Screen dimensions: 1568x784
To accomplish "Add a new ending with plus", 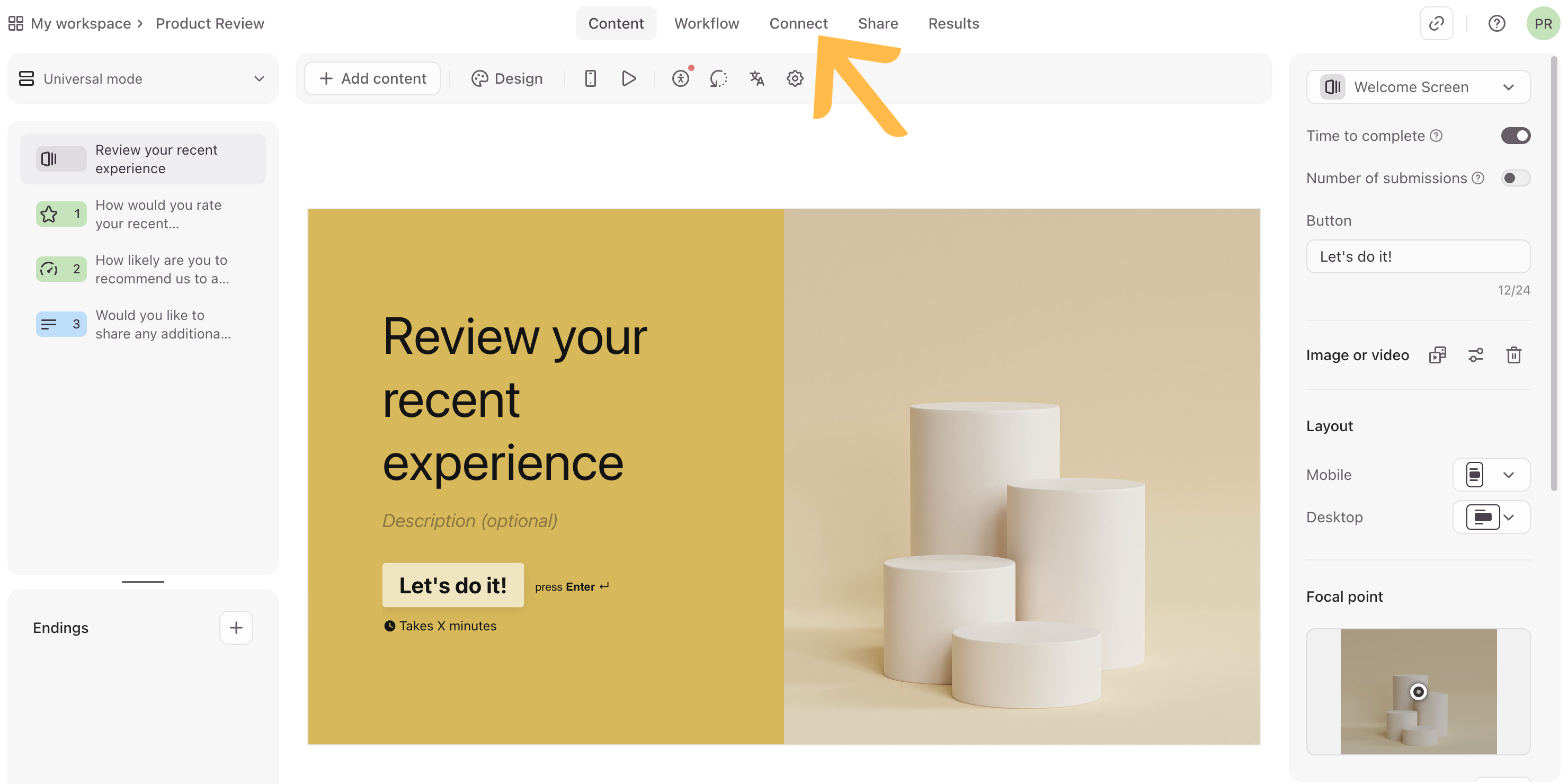I will click(x=236, y=628).
